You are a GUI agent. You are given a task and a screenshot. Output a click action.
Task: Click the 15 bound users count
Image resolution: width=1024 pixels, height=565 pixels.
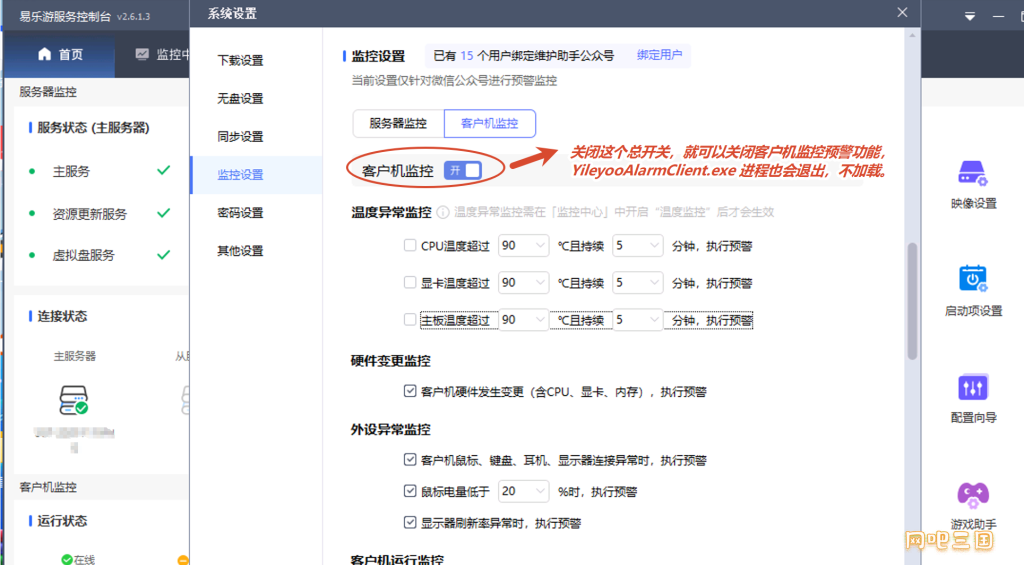pos(466,56)
